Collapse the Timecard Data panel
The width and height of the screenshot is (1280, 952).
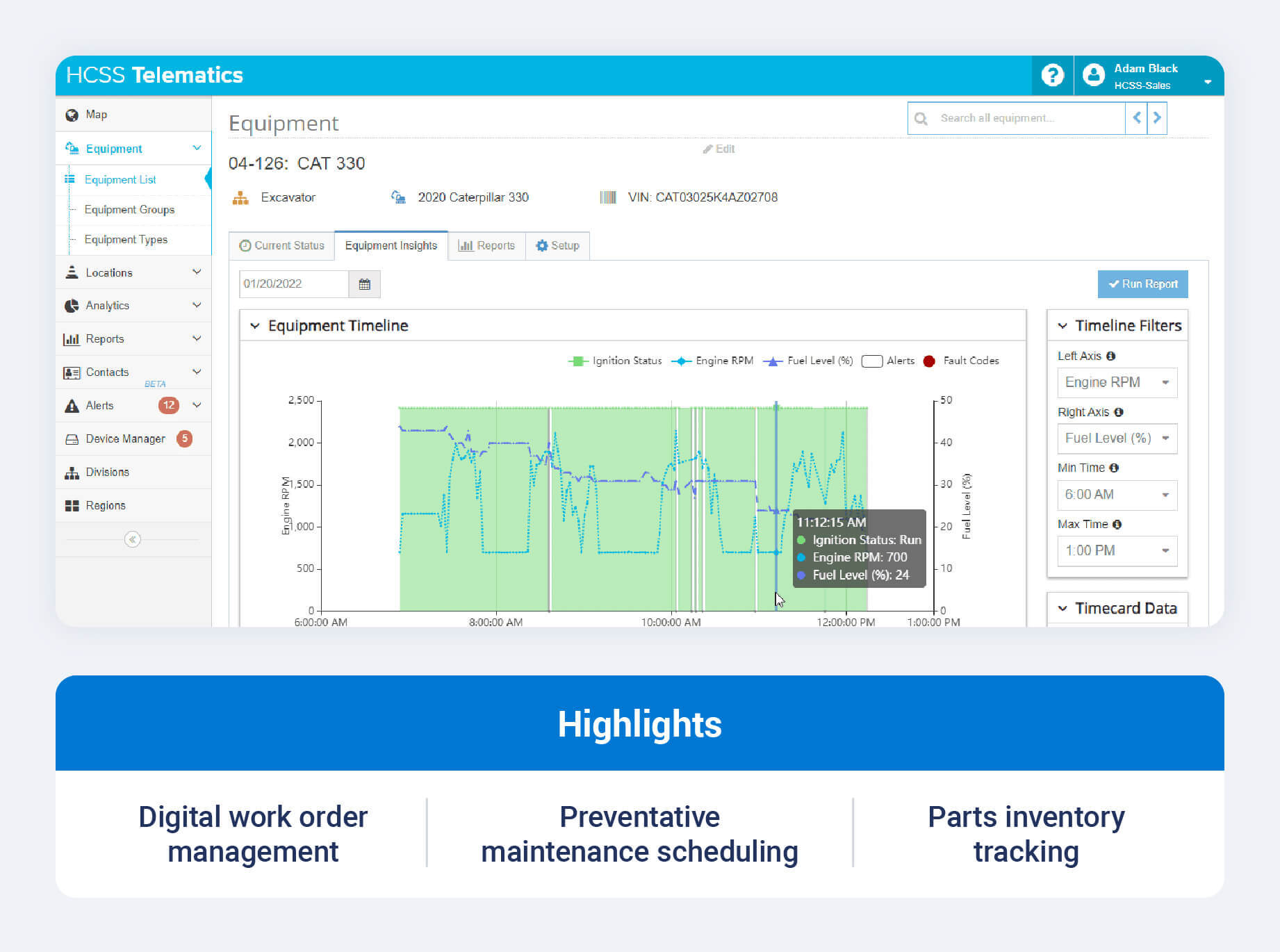pyautogui.click(x=1062, y=609)
